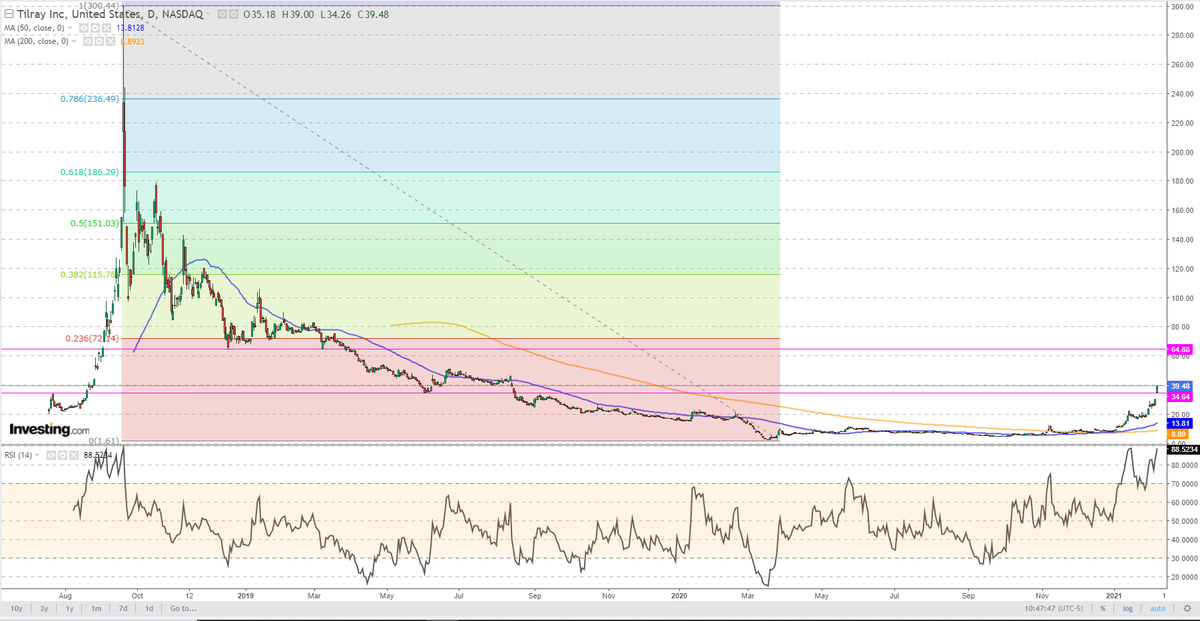
Task: Select the 0.618(186.29) Fibonacci level label
Action: coord(89,172)
